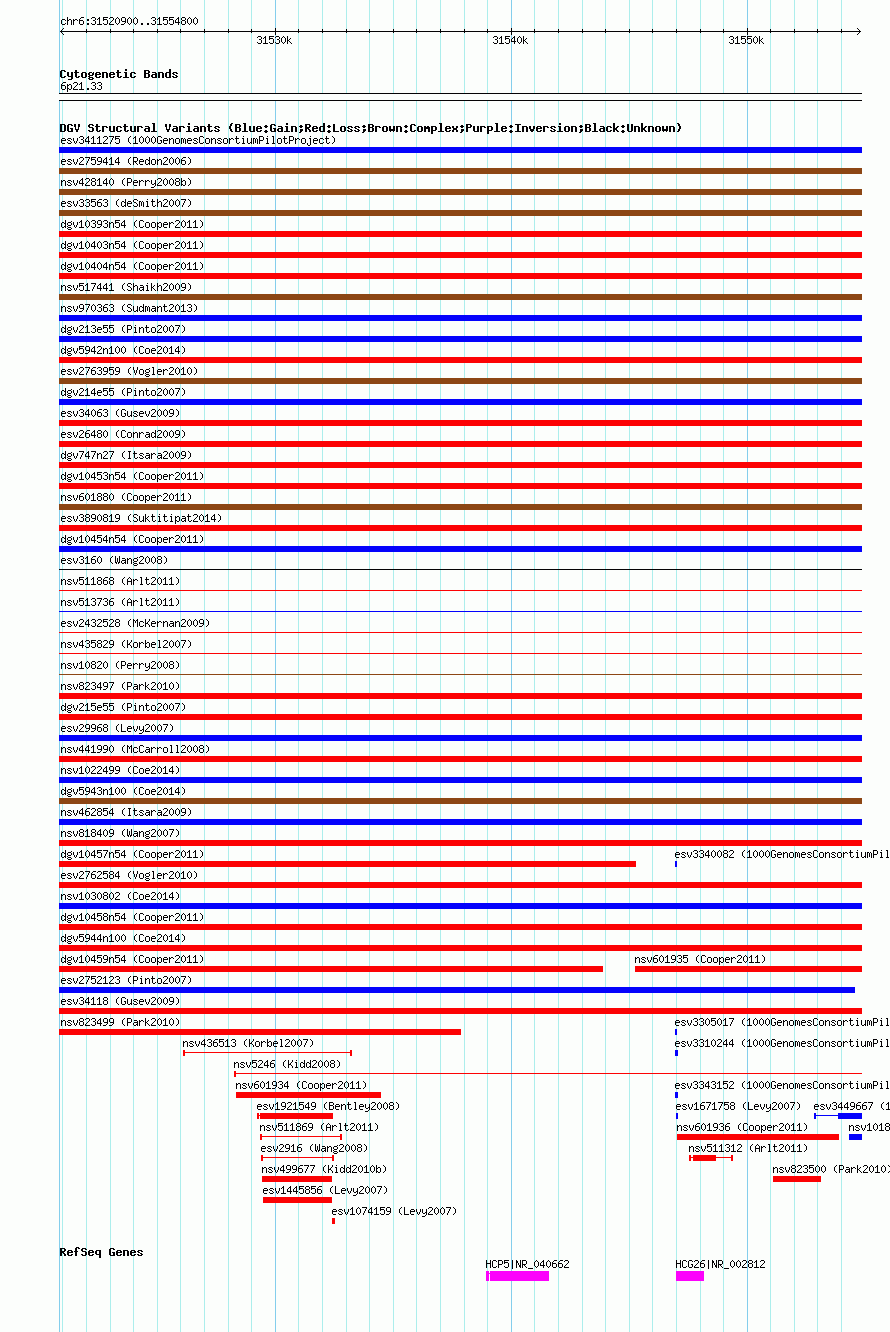The width and height of the screenshot is (890, 1332).
Task: Select variant nsv511868 (Arlt2011)
Action: [x=120, y=581]
